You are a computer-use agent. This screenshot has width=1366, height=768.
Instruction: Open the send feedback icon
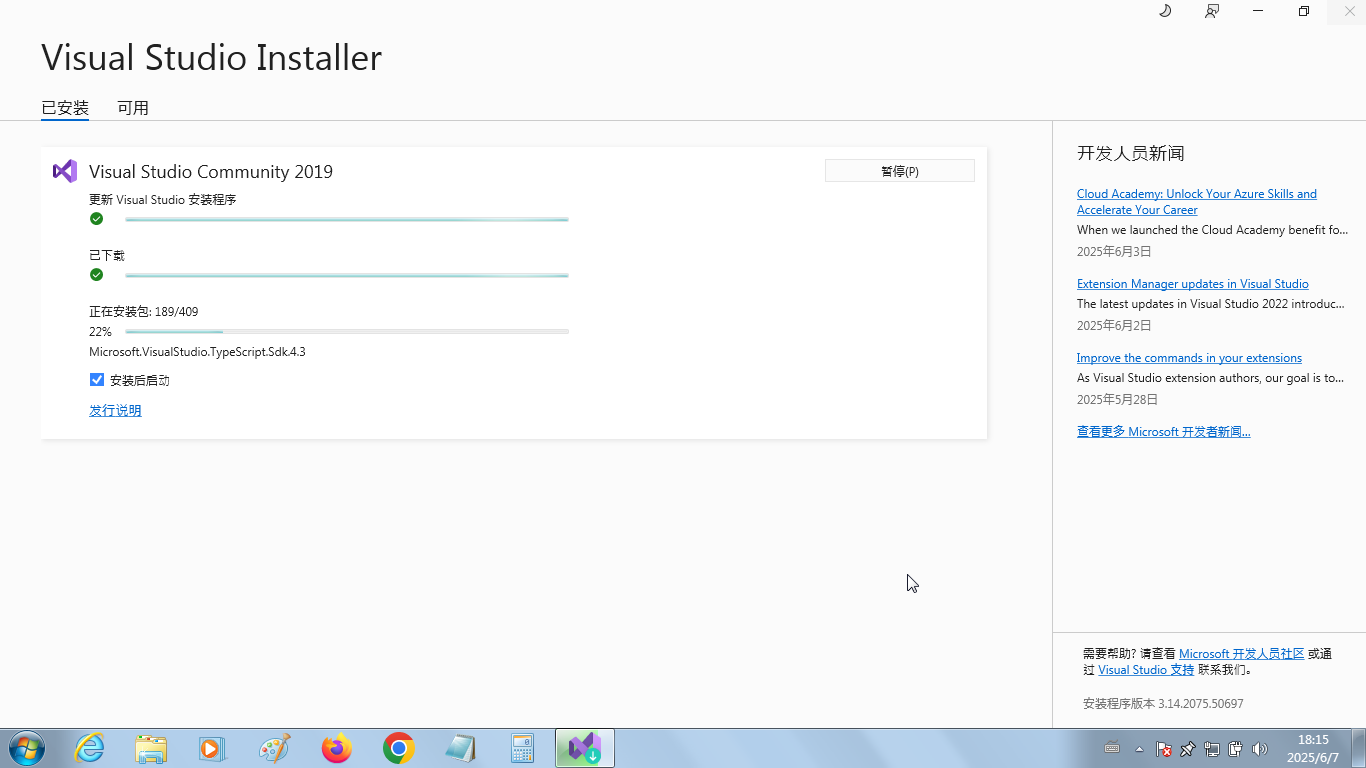[x=1212, y=11]
